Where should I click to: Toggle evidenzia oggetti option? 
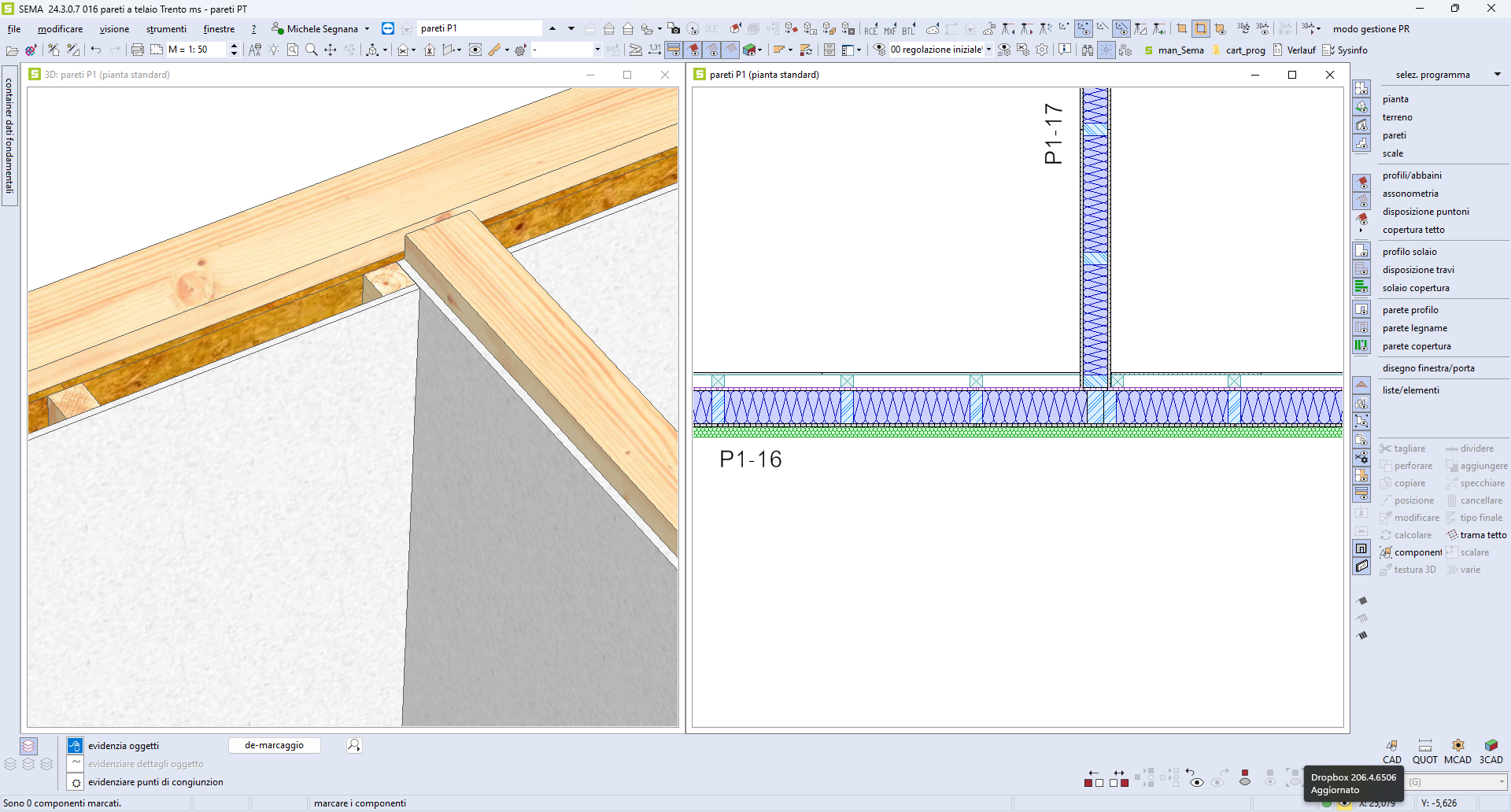[75, 745]
